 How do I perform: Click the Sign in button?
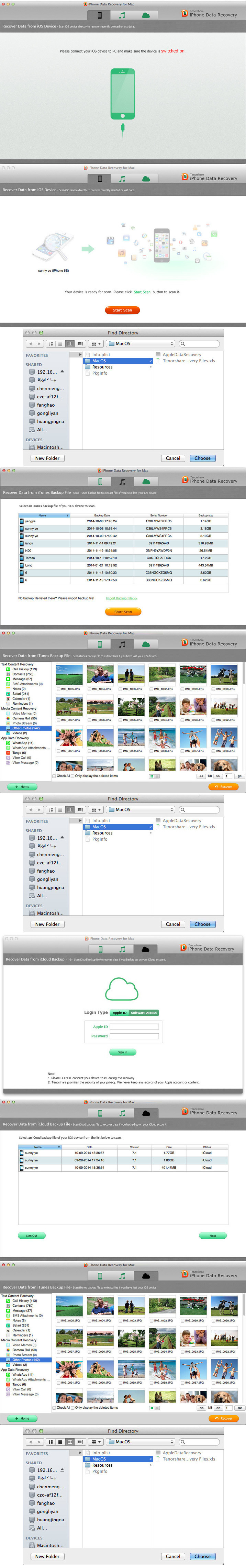123,1052
